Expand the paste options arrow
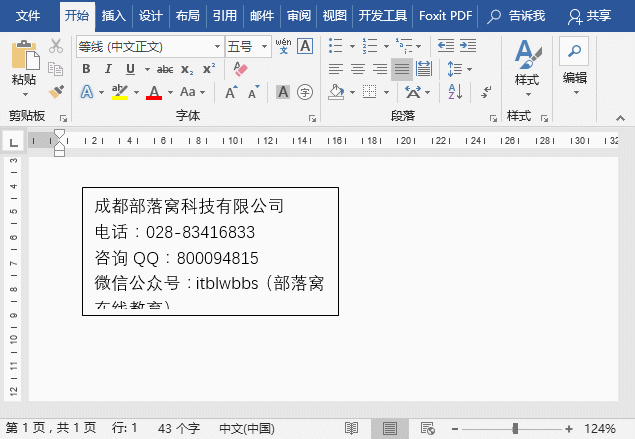The height and width of the screenshot is (439, 635). click(25, 94)
